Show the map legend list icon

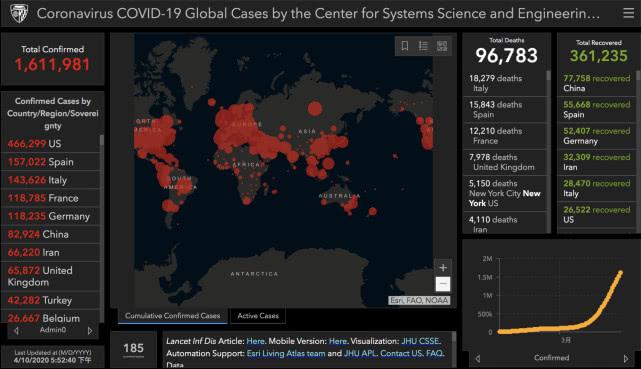[423, 46]
